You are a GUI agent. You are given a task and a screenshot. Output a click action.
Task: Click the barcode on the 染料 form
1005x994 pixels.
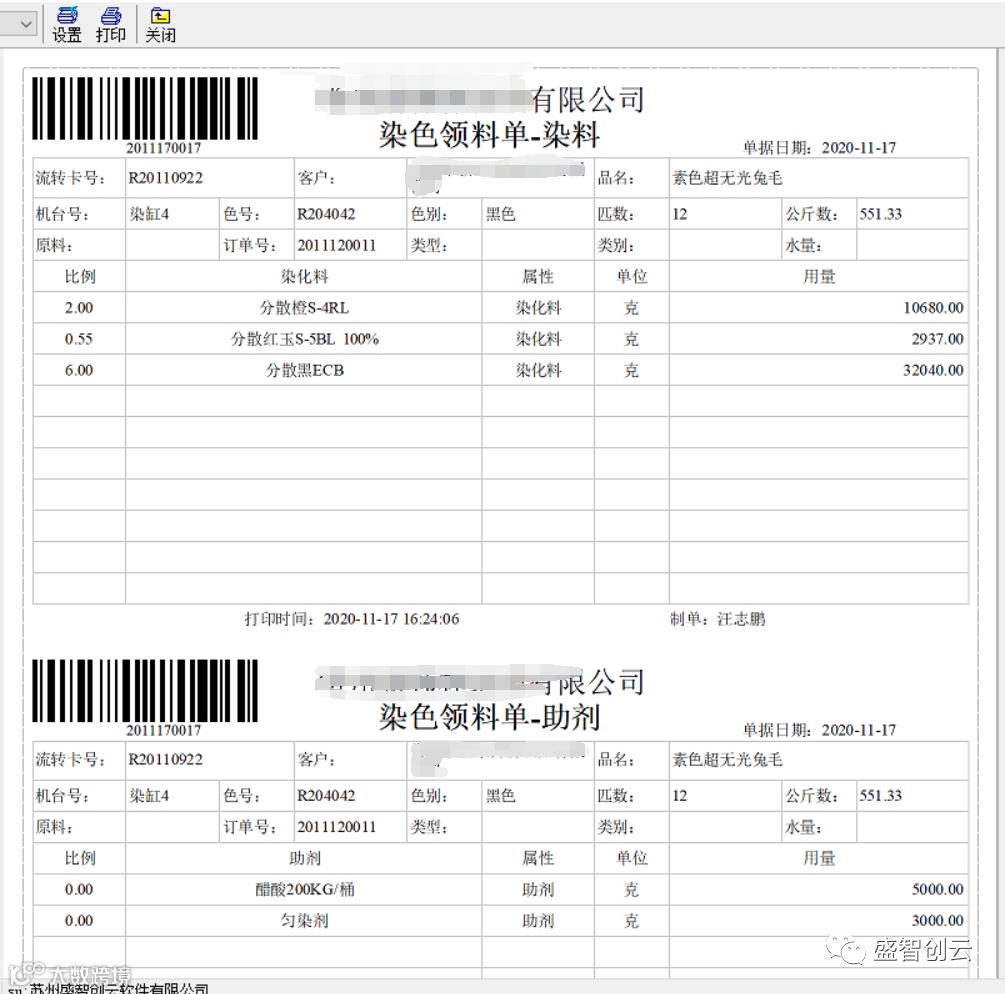tap(145, 108)
